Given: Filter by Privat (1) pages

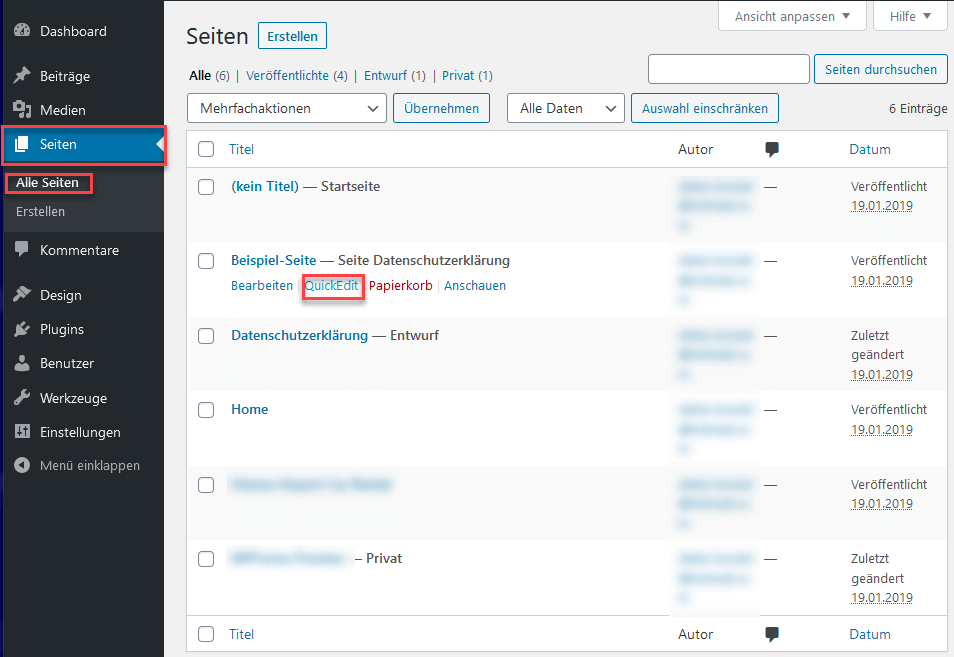Looking at the screenshot, I should coord(467,75).
